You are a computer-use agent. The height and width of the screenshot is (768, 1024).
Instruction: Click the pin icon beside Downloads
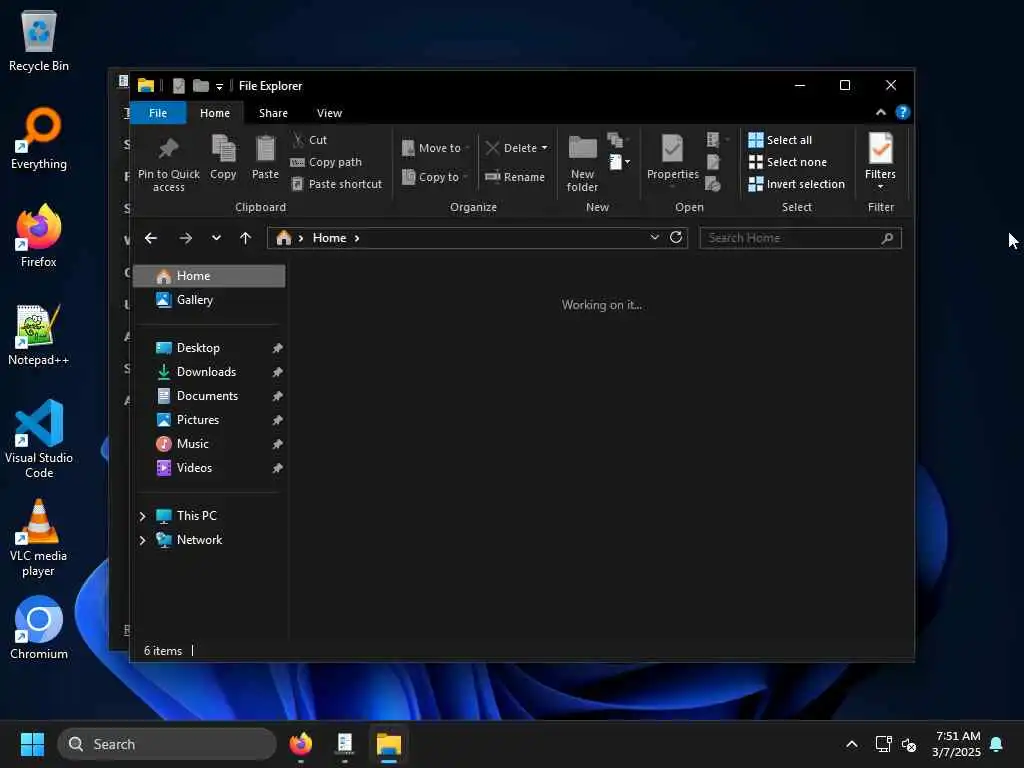pos(278,372)
